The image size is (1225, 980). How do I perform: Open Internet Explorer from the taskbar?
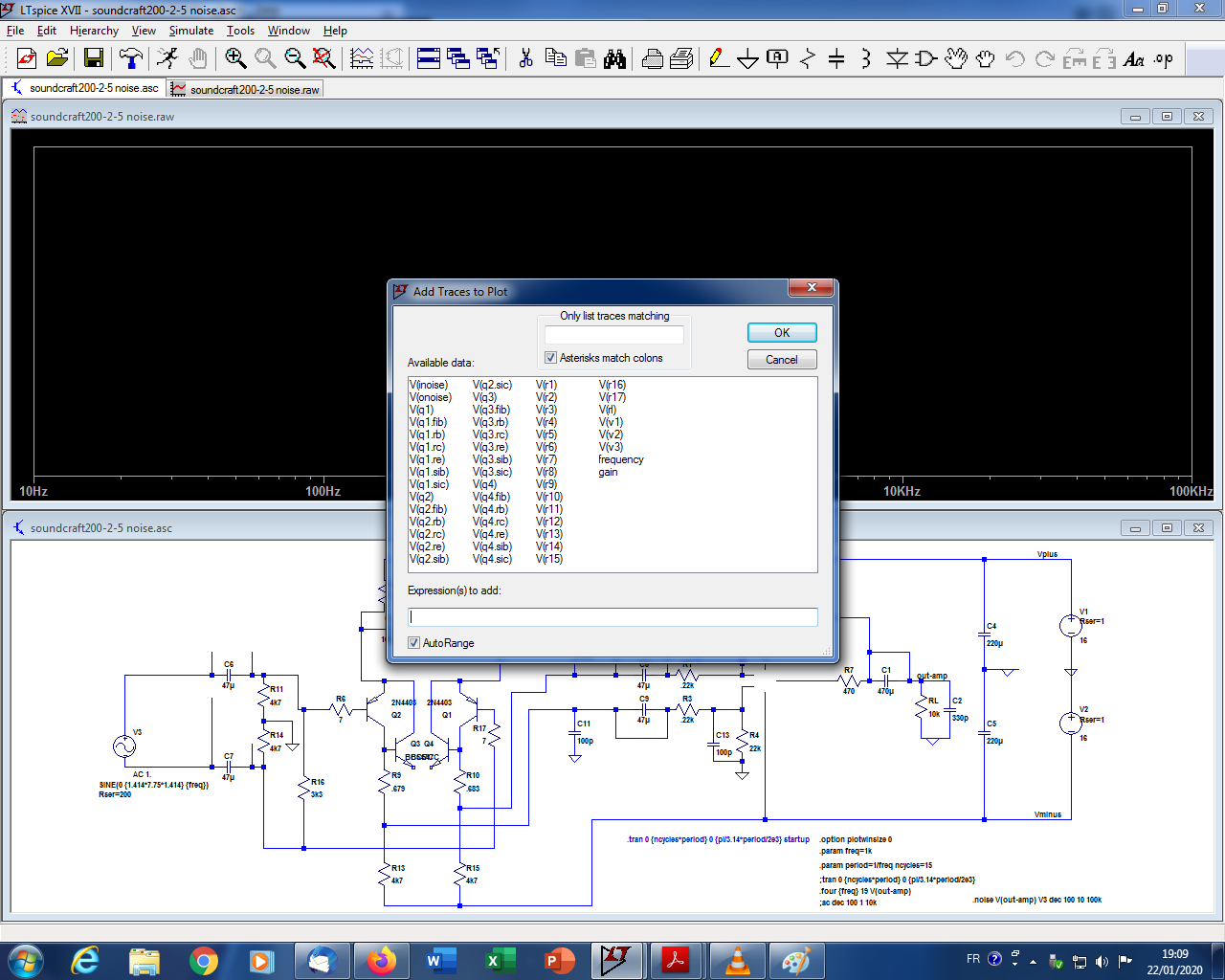(x=86, y=961)
